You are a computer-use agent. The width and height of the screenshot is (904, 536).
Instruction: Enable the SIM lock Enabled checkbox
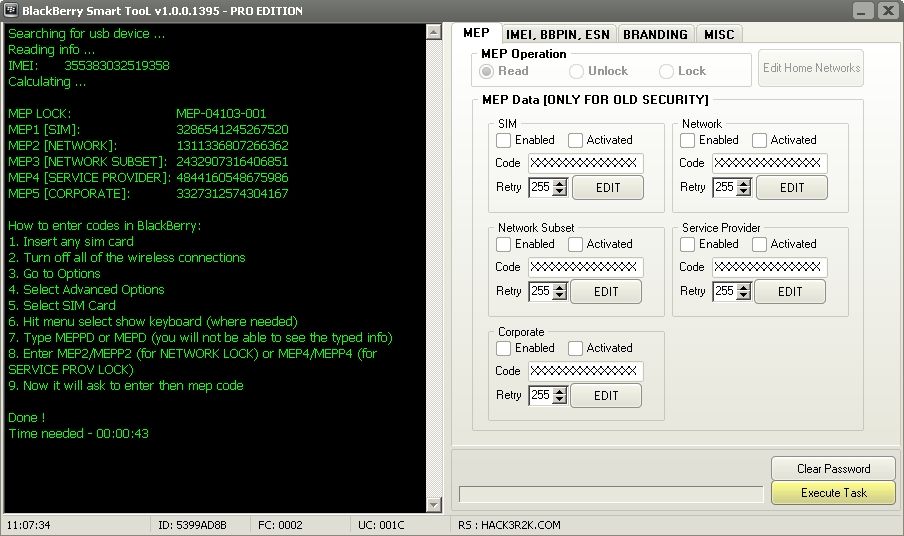[504, 140]
